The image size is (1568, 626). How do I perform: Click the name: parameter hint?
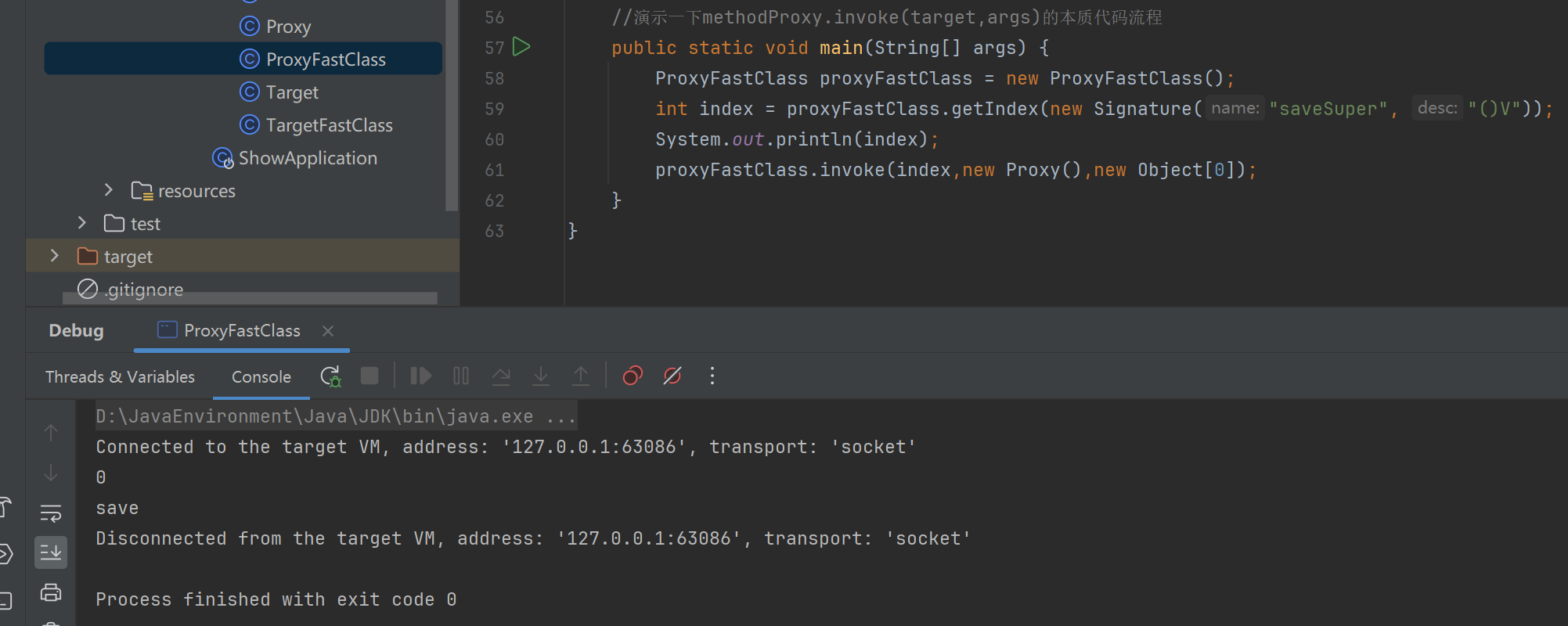tap(1235, 108)
